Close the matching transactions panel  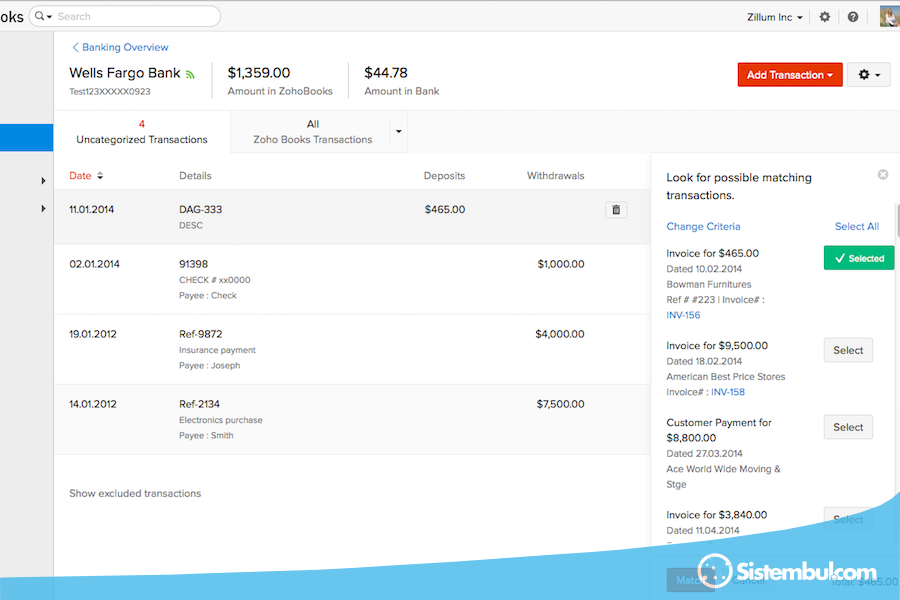pyautogui.click(x=883, y=175)
